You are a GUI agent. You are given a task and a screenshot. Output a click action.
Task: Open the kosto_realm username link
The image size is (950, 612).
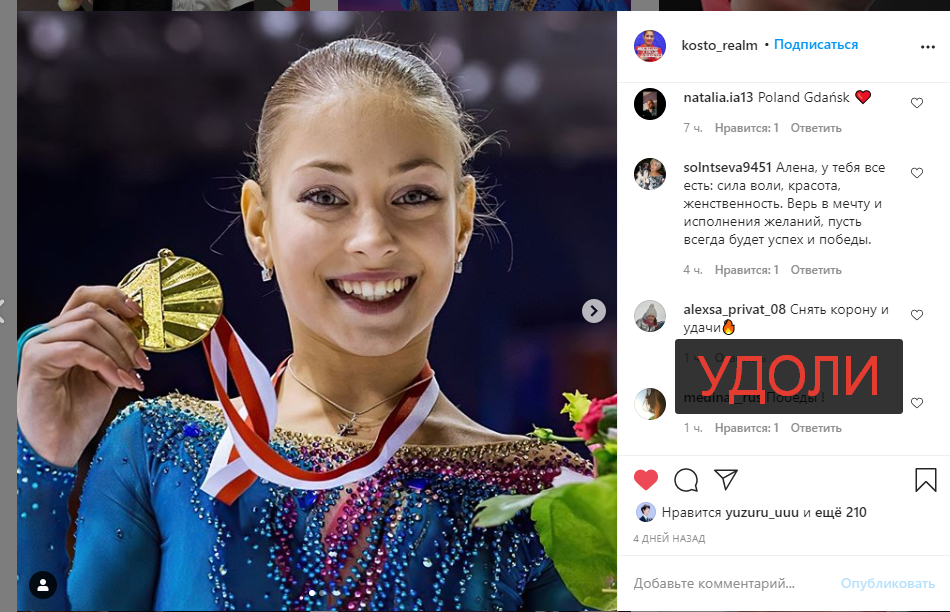[719, 45]
